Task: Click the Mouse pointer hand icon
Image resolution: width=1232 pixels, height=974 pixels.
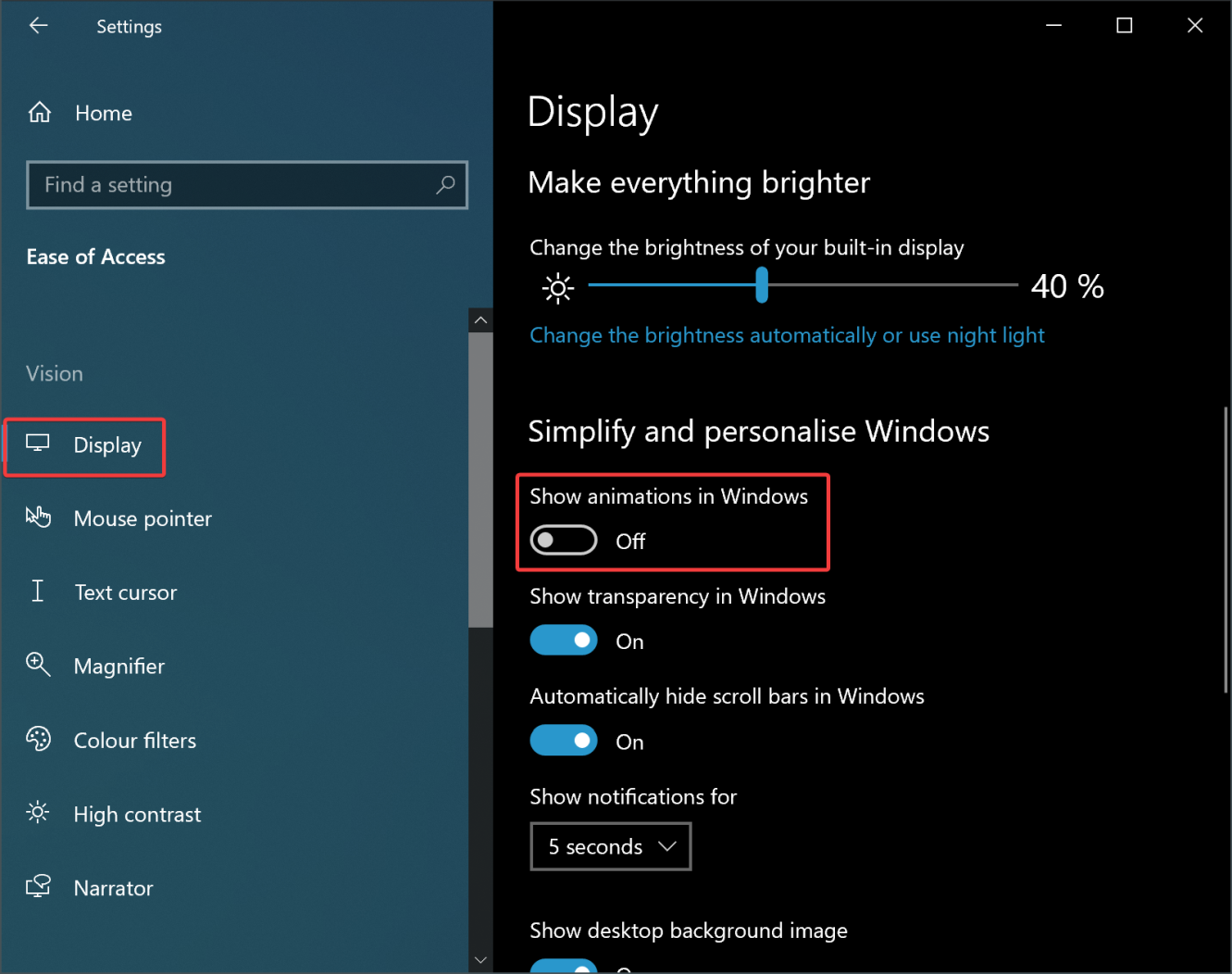Action: click(x=38, y=517)
